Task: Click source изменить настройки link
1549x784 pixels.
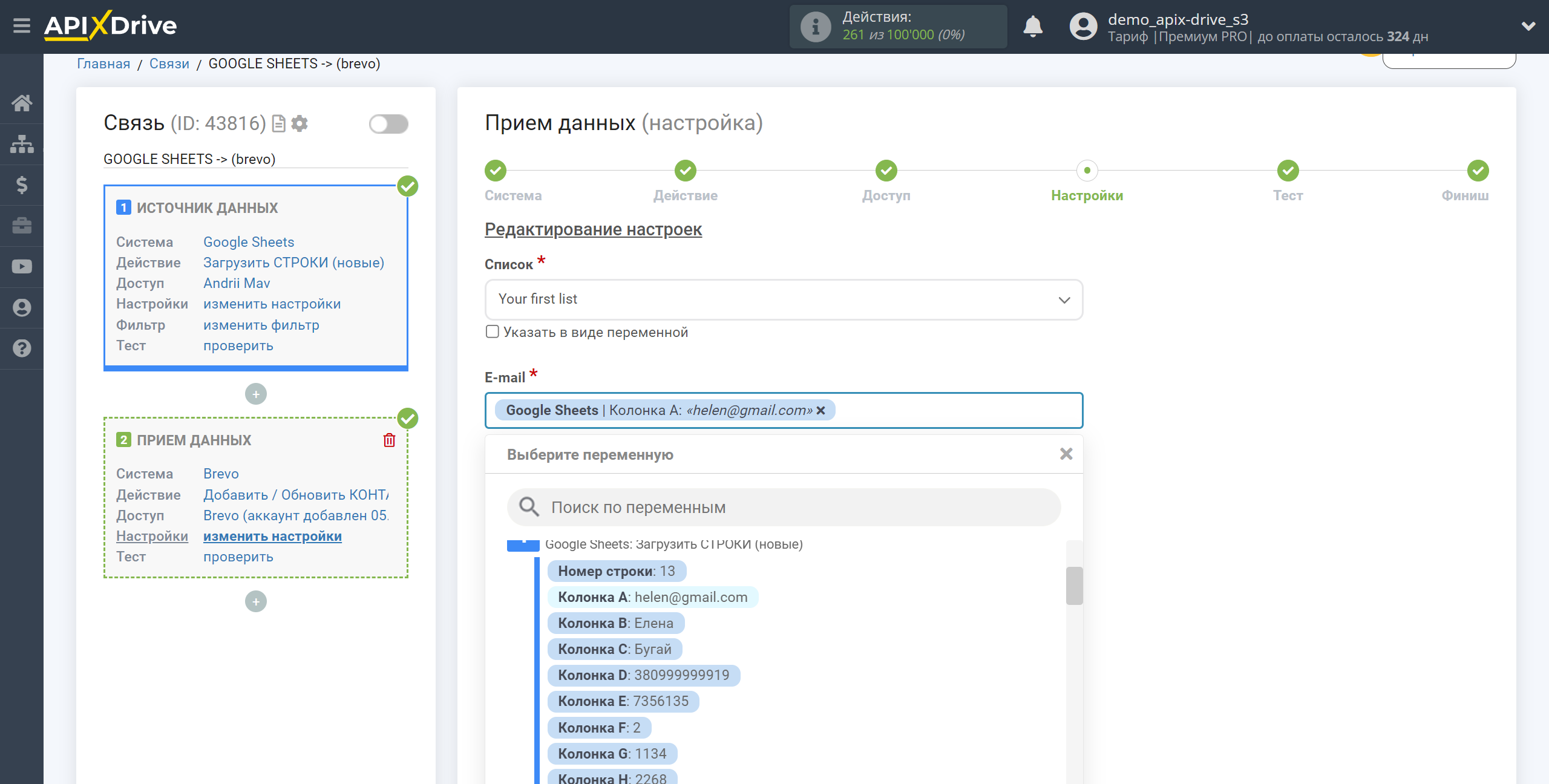Action: click(272, 304)
